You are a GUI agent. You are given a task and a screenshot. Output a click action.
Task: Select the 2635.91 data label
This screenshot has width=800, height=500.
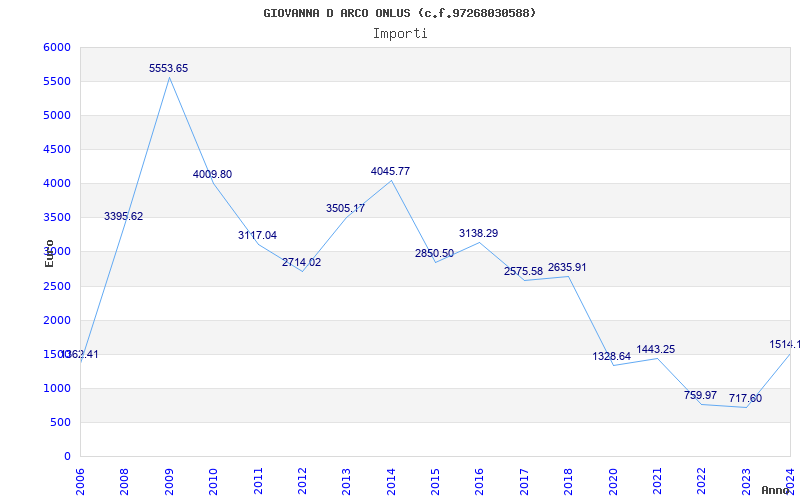coord(567,267)
